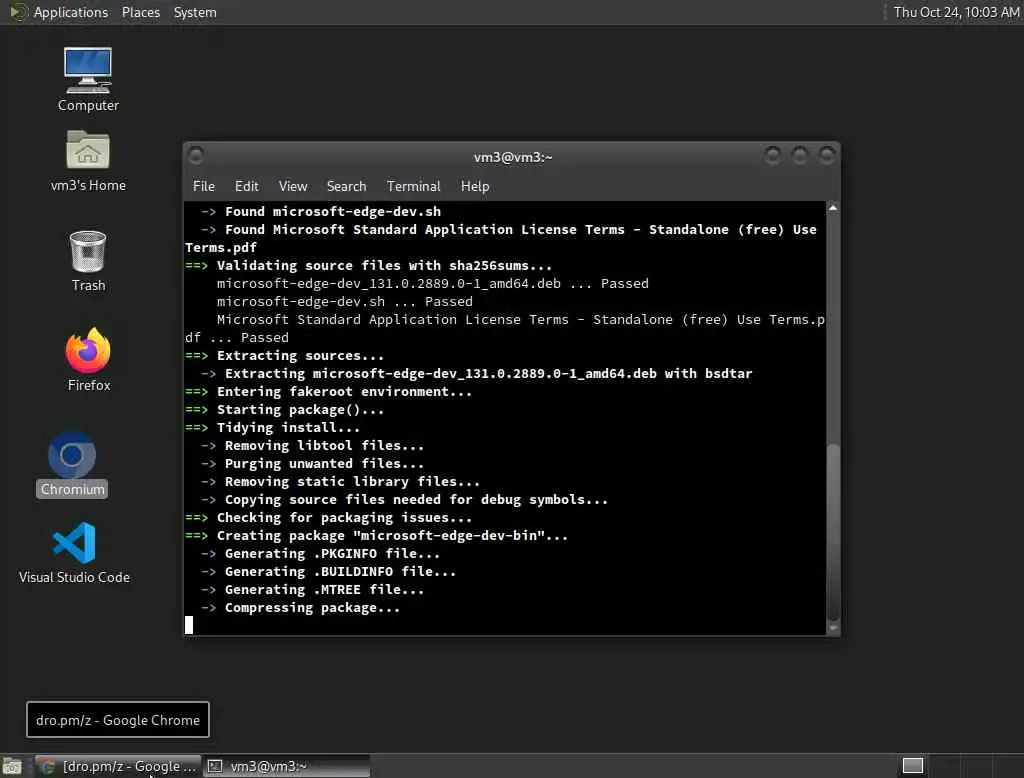This screenshot has width=1024, height=778.
Task: Open the terminal File menu
Action: (204, 186)
